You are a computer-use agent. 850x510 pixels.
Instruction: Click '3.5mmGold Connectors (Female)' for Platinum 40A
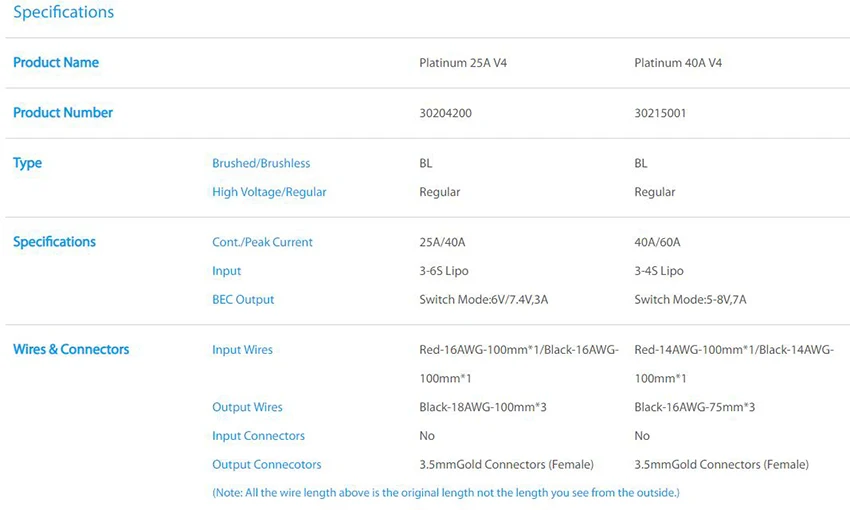[722, 464]
